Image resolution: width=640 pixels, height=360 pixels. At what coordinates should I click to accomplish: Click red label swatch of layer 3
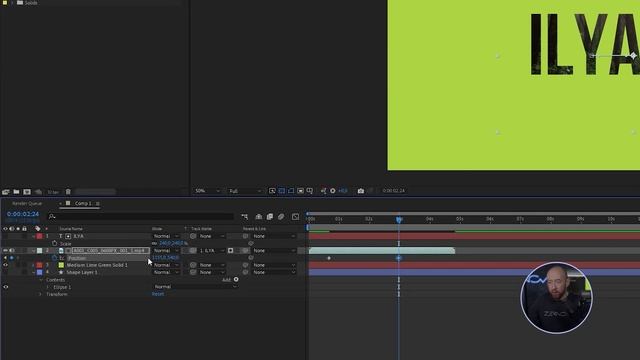[40, 265]
